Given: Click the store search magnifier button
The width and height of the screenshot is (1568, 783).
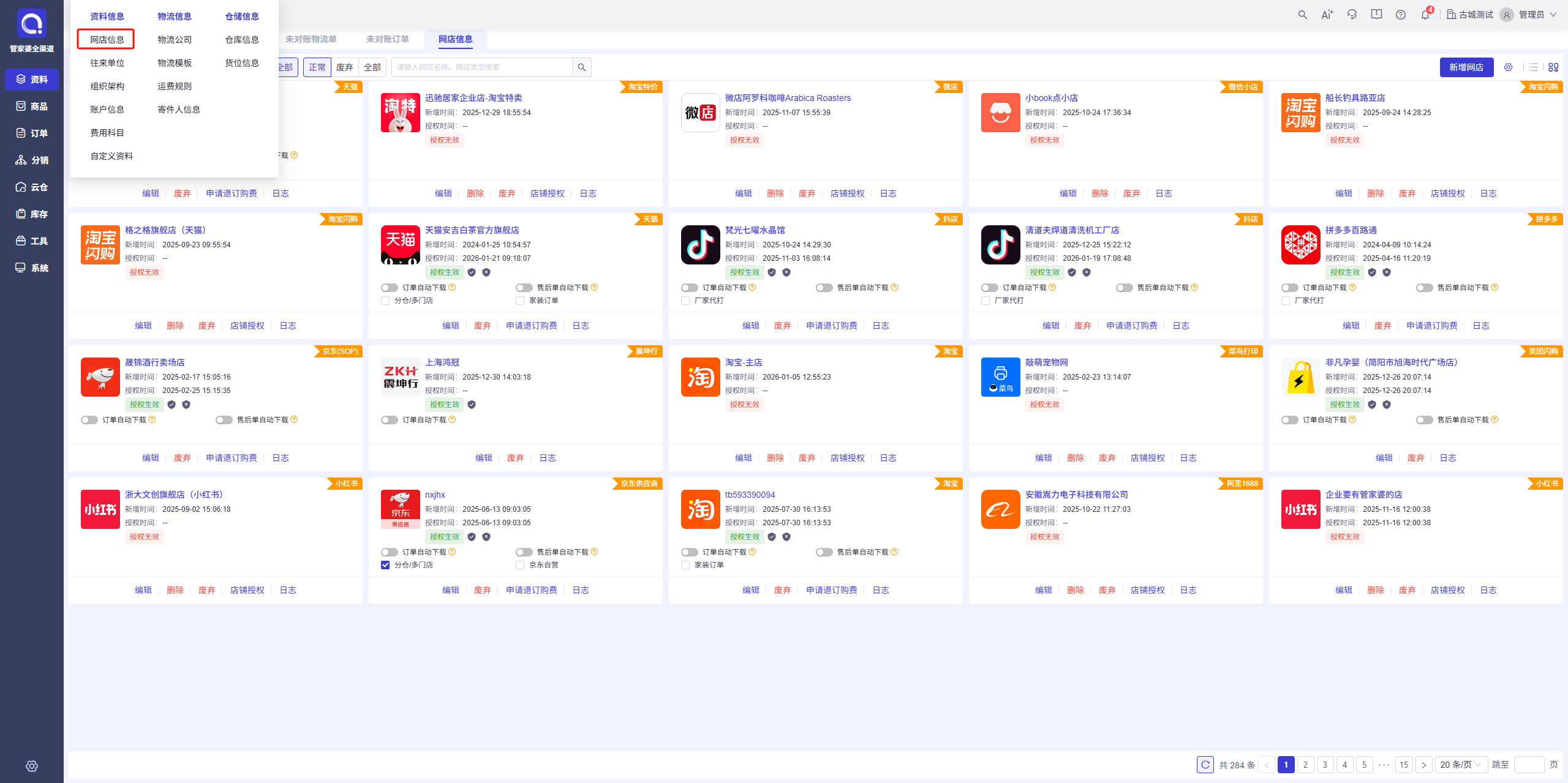Looking at the screenshot, I should 582,67.
